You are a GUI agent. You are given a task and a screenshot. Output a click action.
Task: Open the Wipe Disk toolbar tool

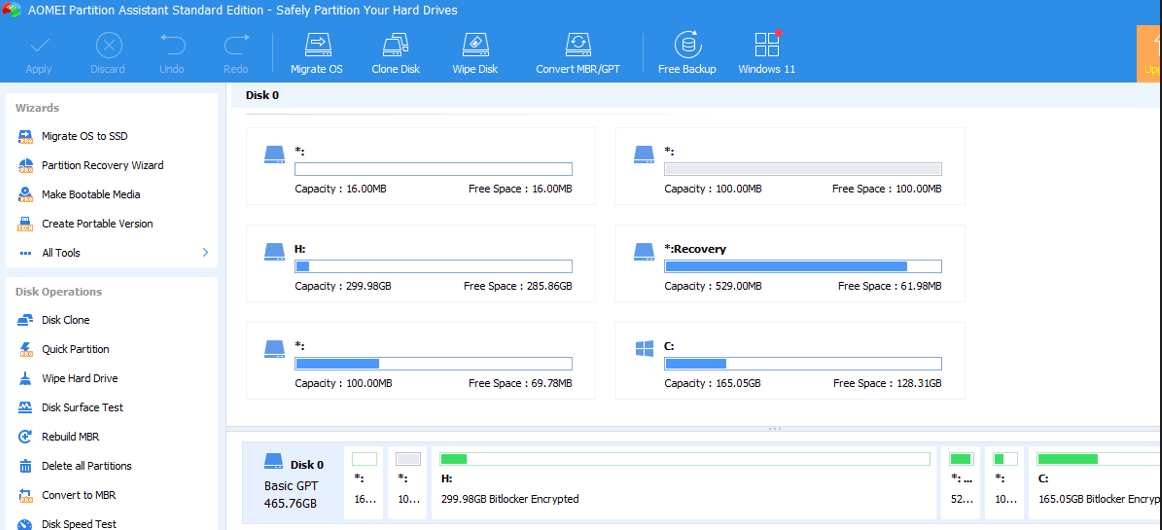[475, 53]
